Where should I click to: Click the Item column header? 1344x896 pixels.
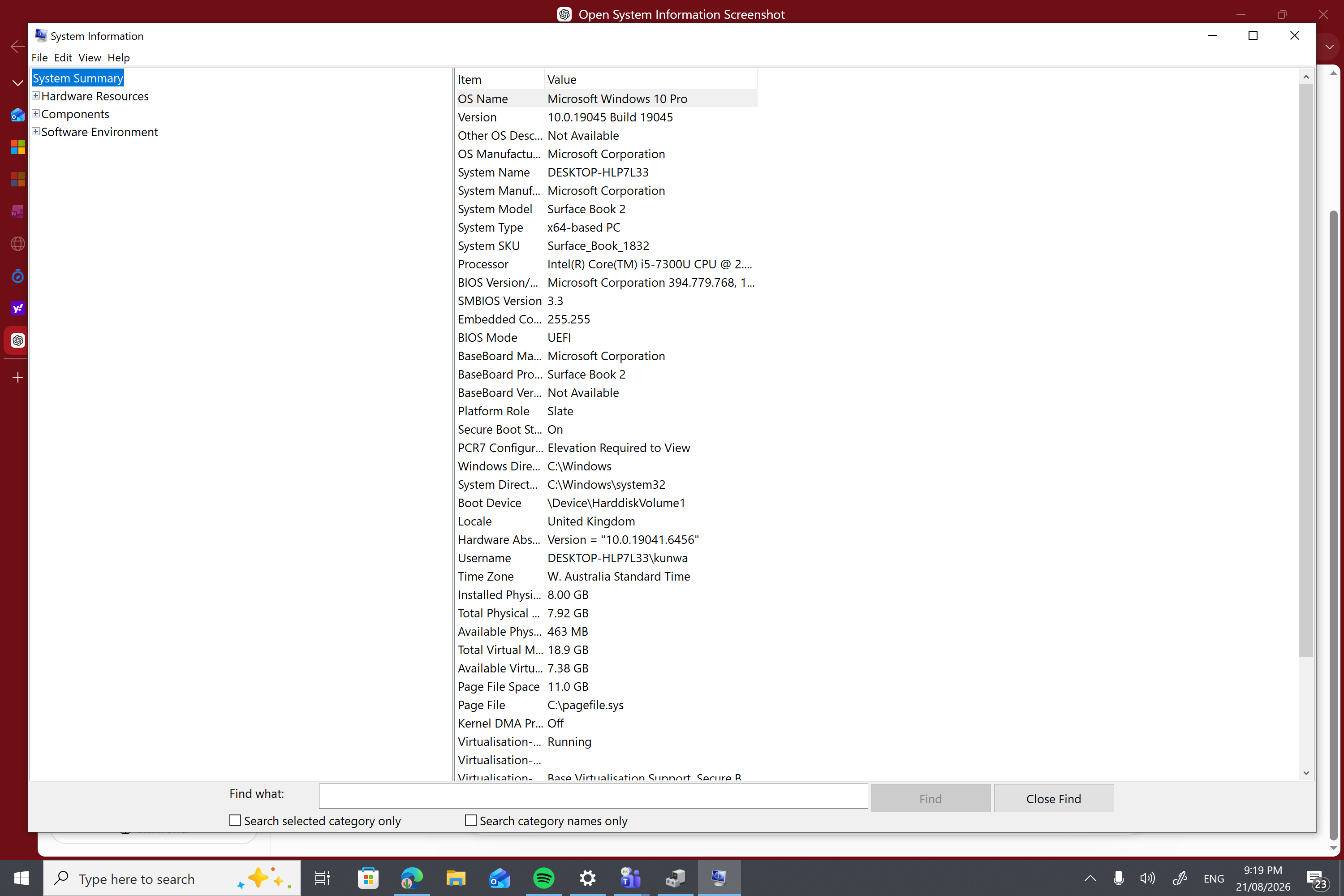(x=500, y=79)
